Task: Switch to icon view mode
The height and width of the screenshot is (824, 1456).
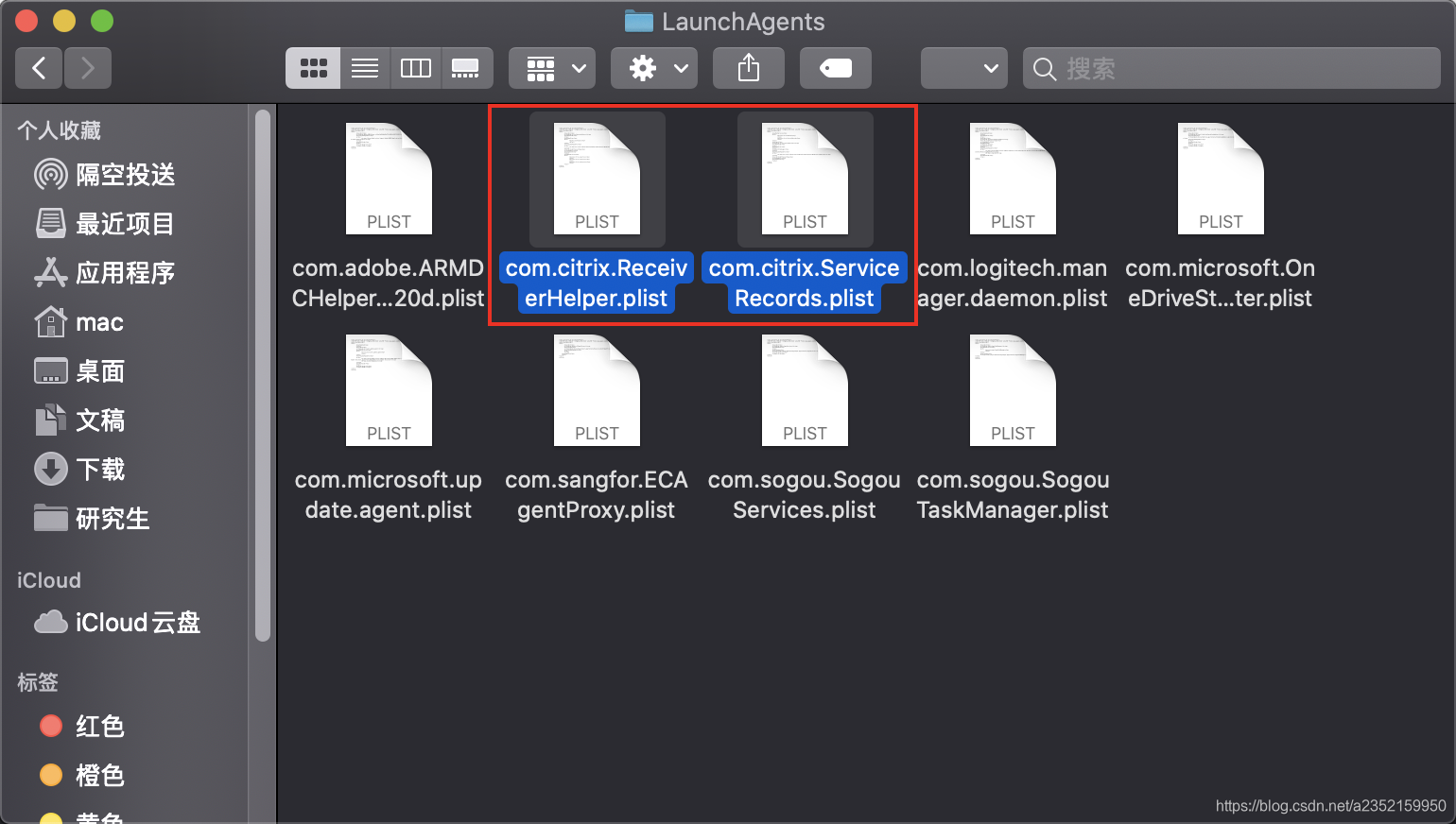Action: coord(313,68)
